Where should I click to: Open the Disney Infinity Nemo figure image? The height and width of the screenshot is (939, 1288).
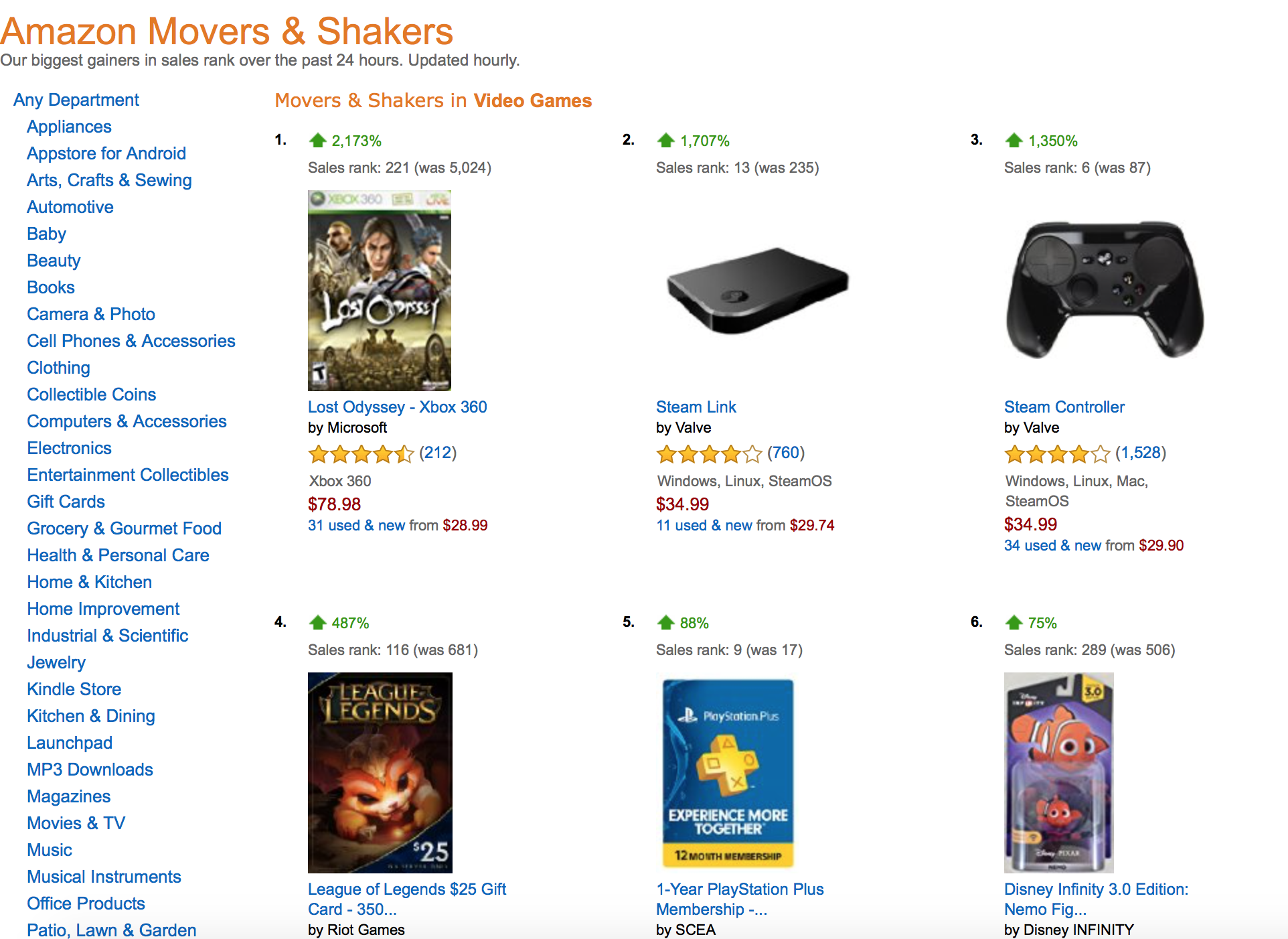click(1058, 772)
